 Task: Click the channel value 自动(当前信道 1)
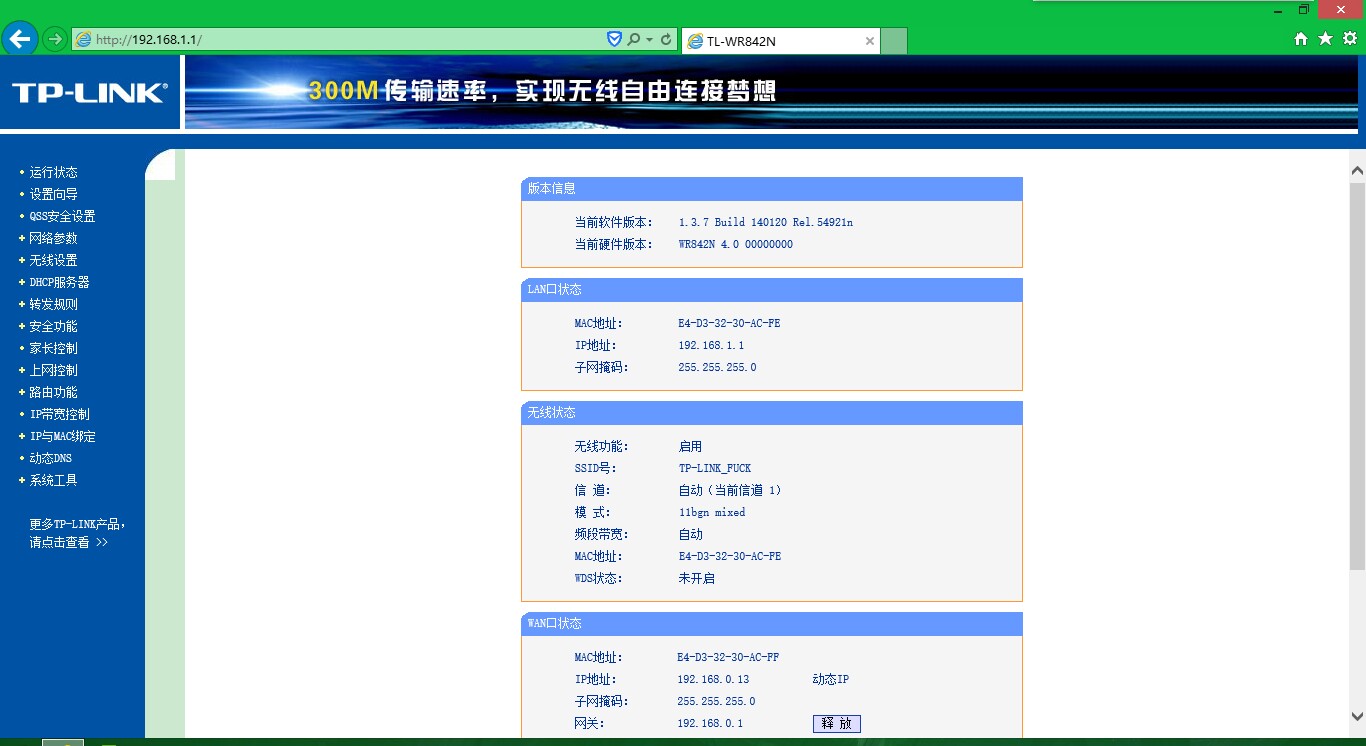[x=730, y=490]
